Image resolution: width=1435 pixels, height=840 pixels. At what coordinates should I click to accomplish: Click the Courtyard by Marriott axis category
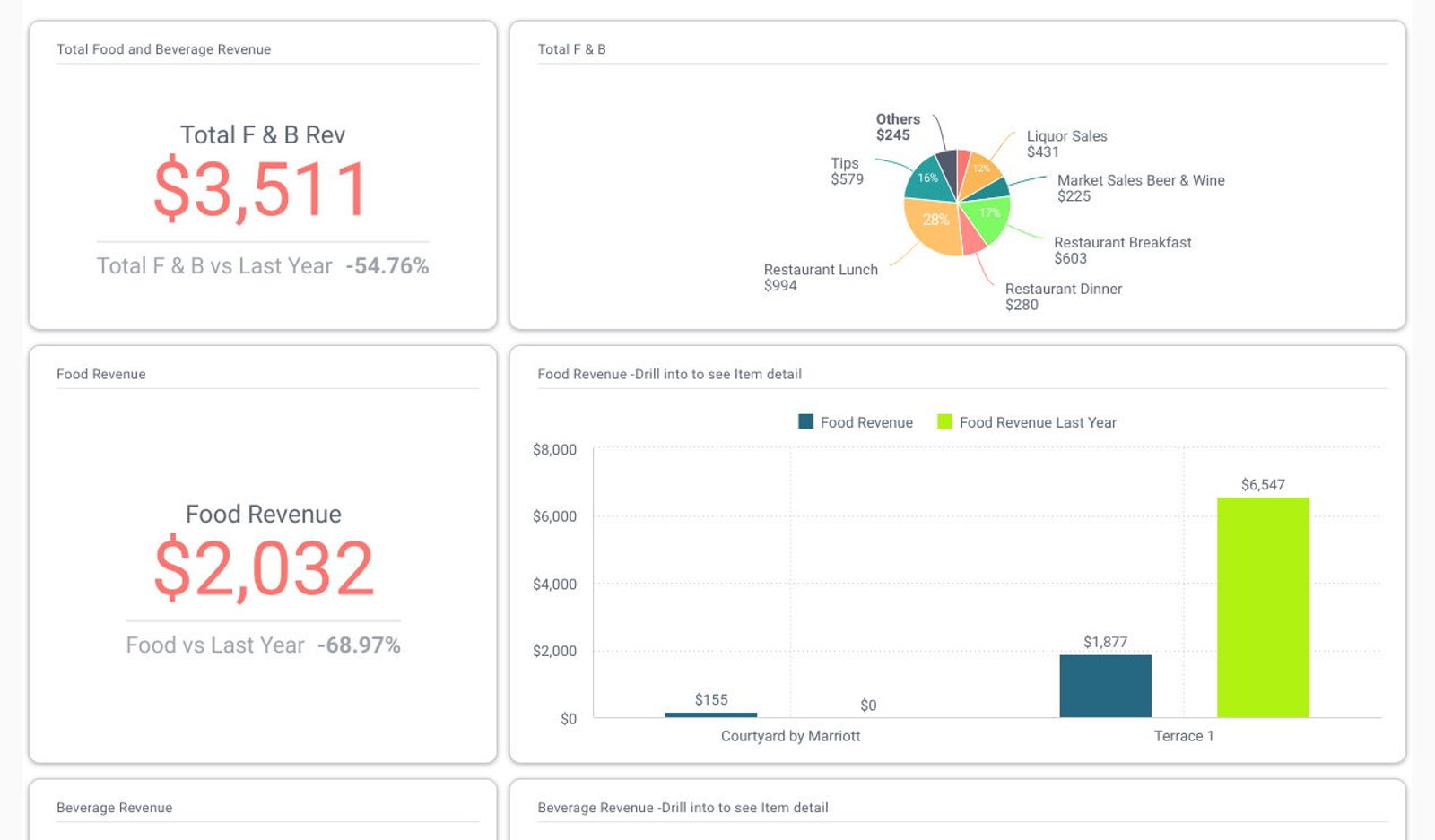coord(790,736)
